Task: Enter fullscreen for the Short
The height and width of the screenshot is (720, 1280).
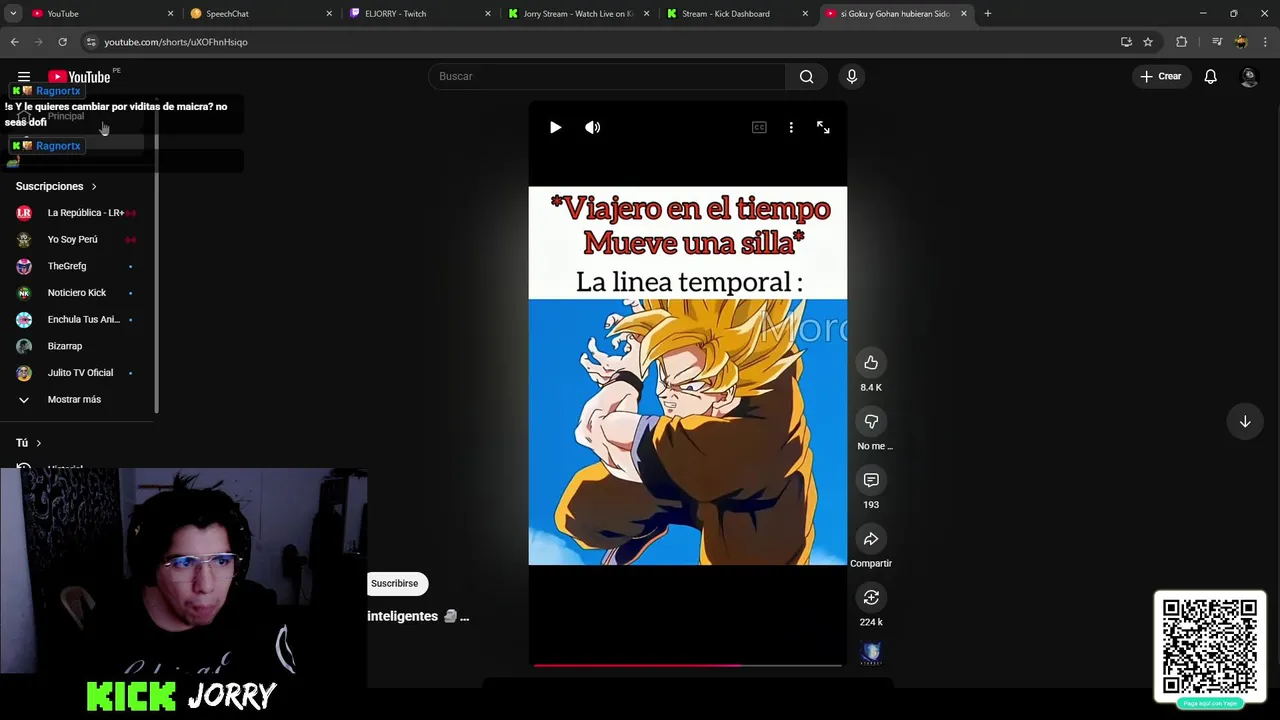Action: [x=823, y=127]
